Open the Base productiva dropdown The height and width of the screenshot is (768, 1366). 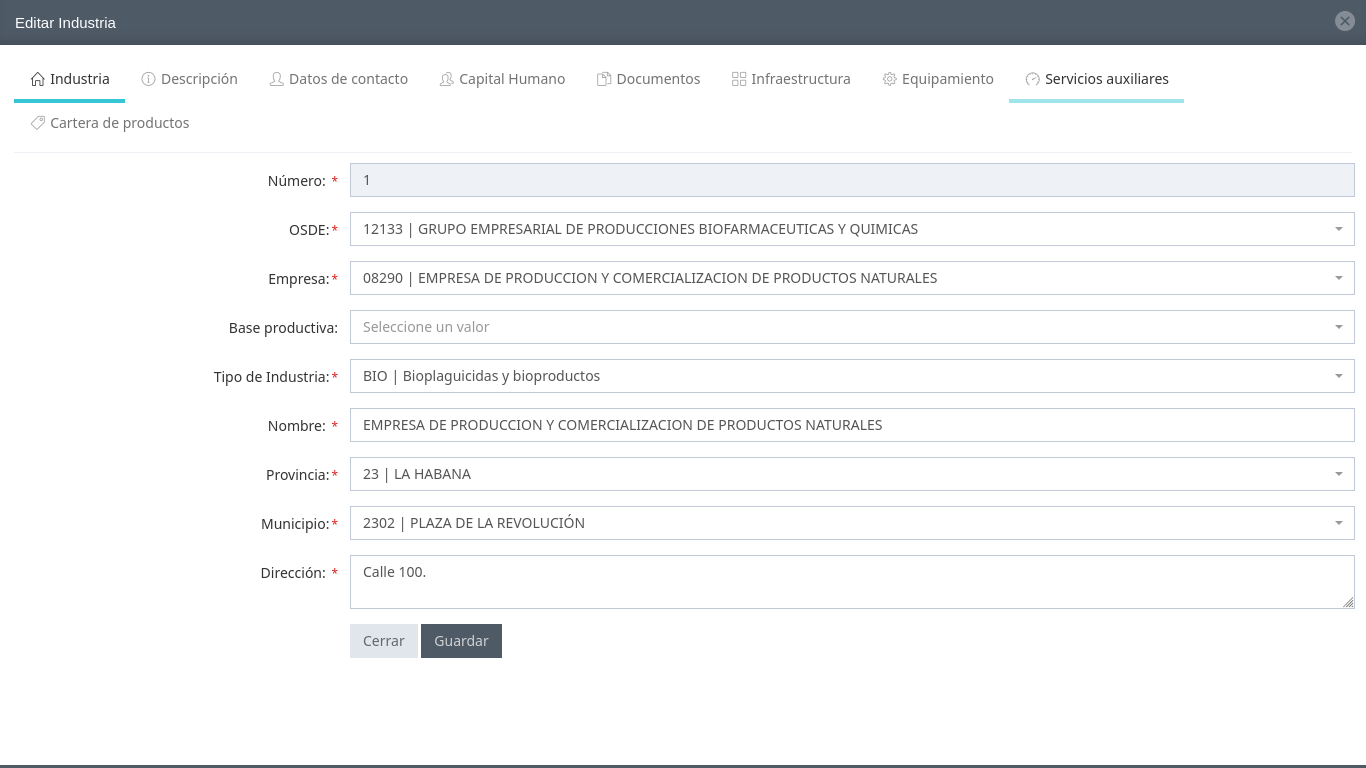point(1338,327)
